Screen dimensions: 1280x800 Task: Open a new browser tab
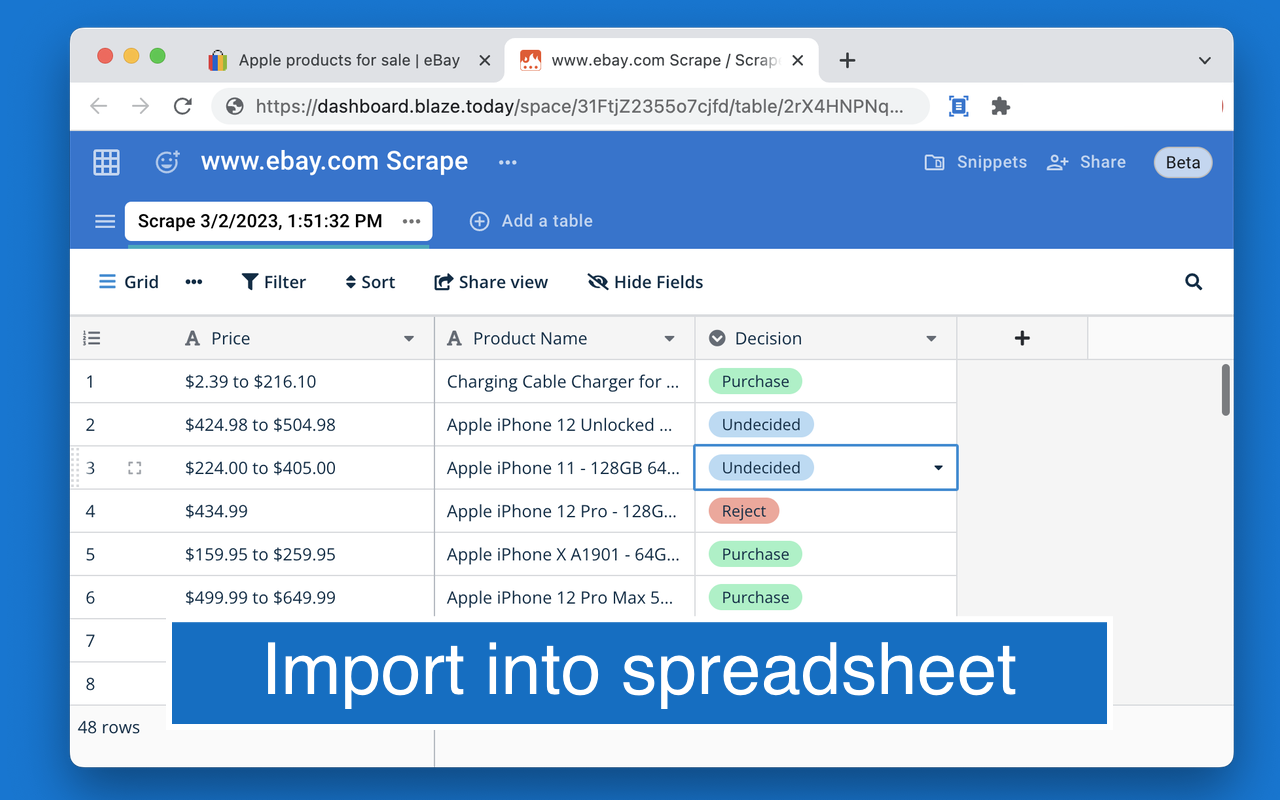coord(847,60)
